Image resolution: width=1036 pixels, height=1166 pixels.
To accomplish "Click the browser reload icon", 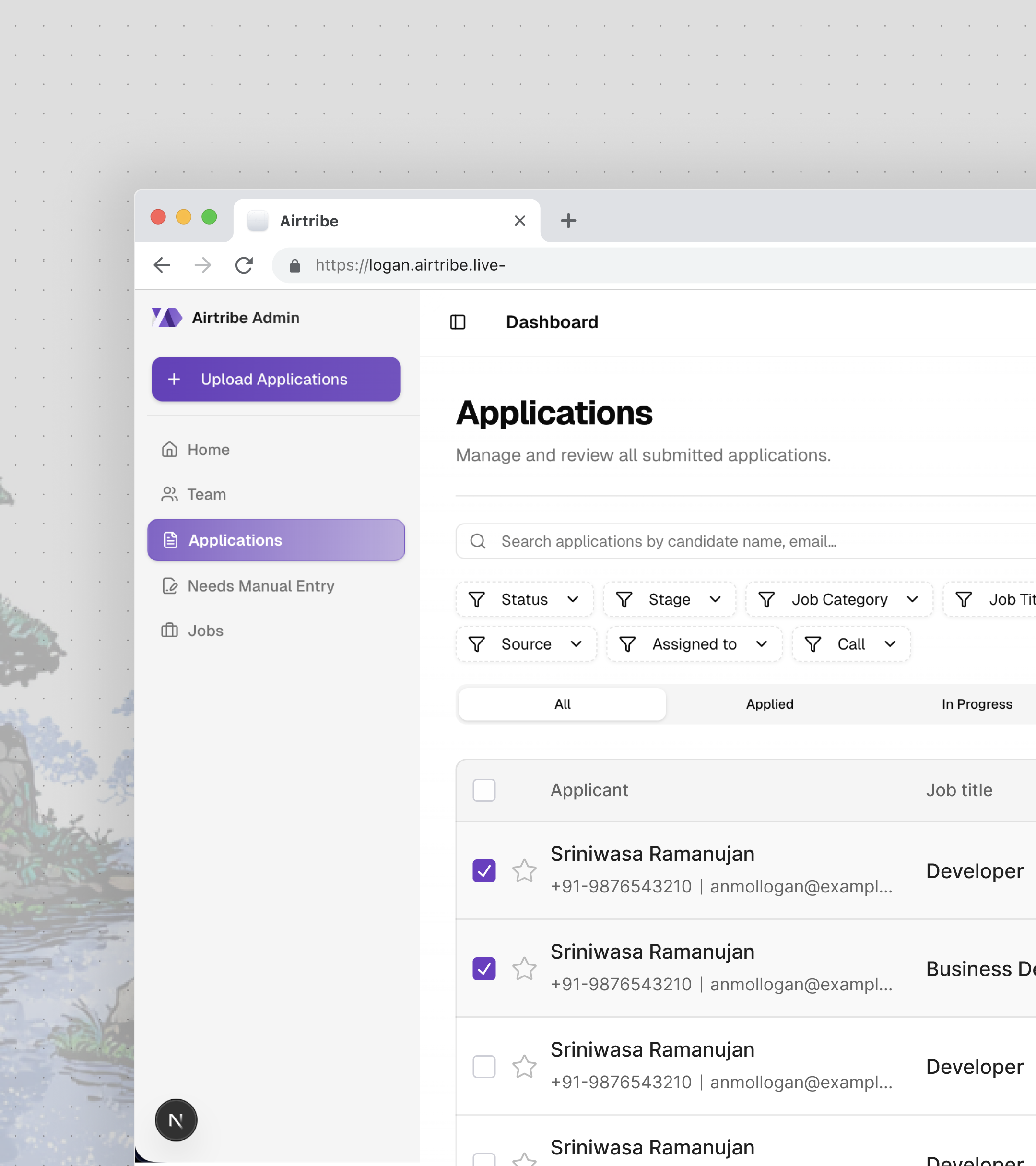I will click(244, 265).
